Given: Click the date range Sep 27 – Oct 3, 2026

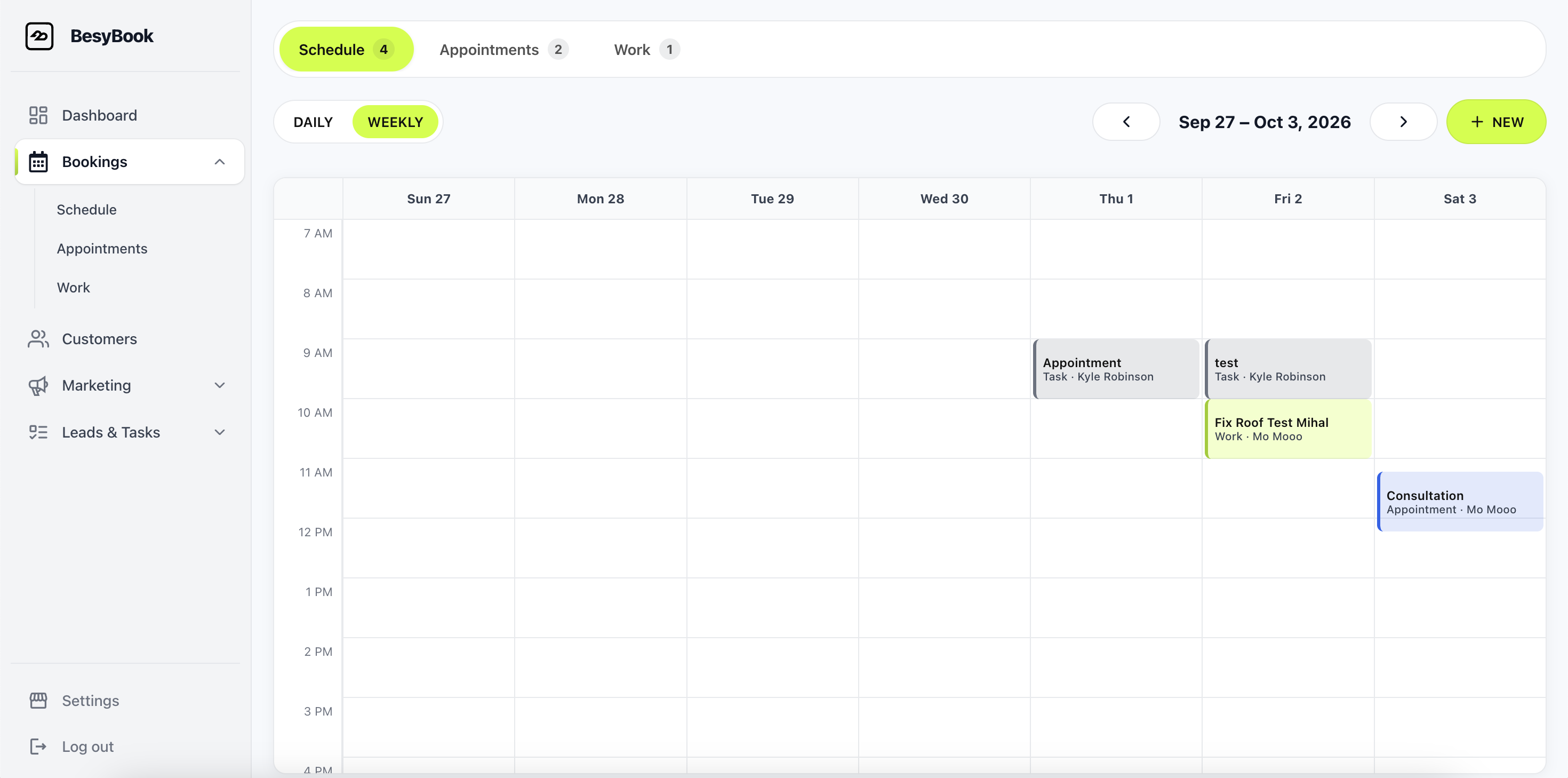Looking at the screenshot, I should 1264,122.
